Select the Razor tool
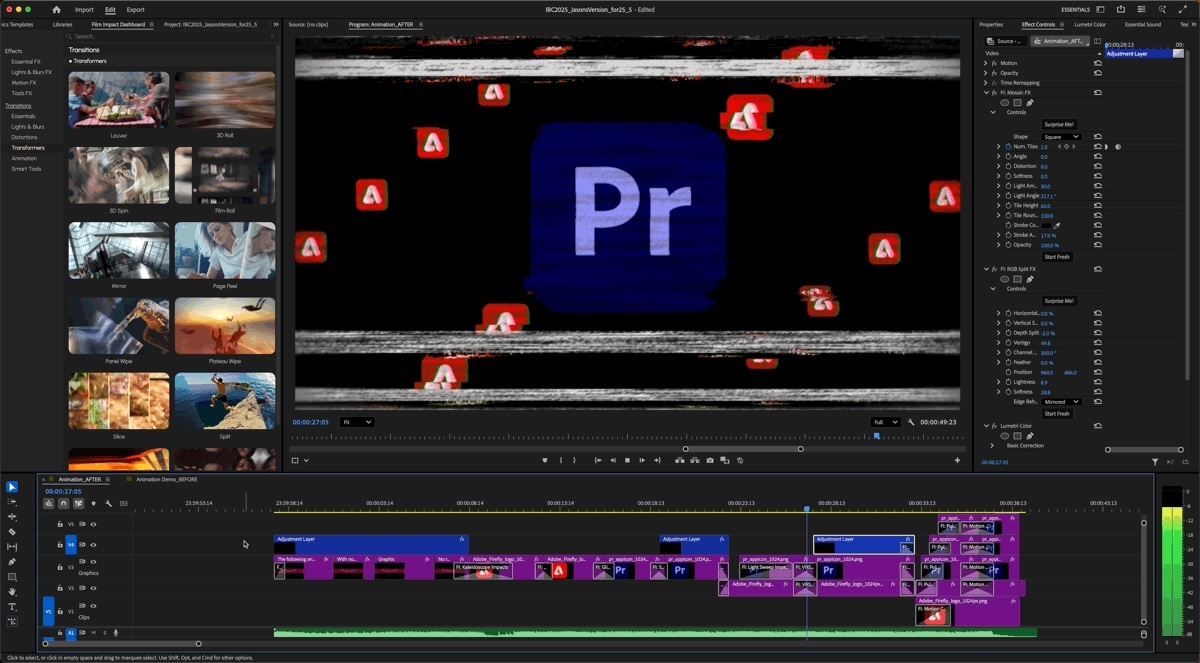Image resolution: width=1200 pixels, height=663 pixels. coord(12,532)
